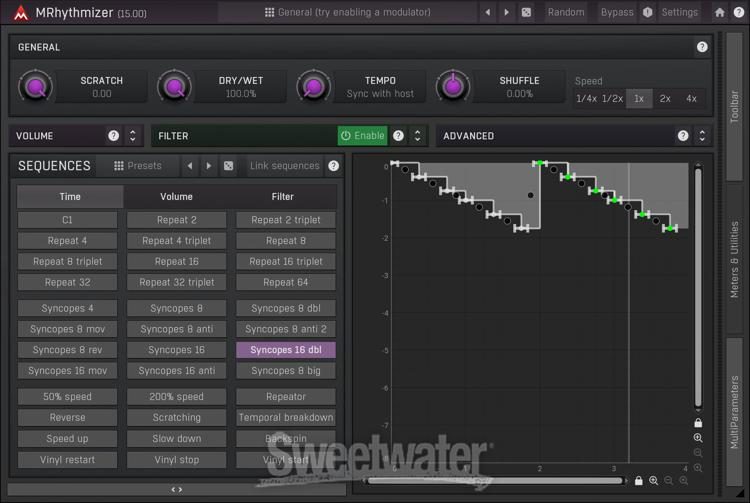This screenshot has width=750, height=503.
Task: Click the Random button
Action: [566, 12]
